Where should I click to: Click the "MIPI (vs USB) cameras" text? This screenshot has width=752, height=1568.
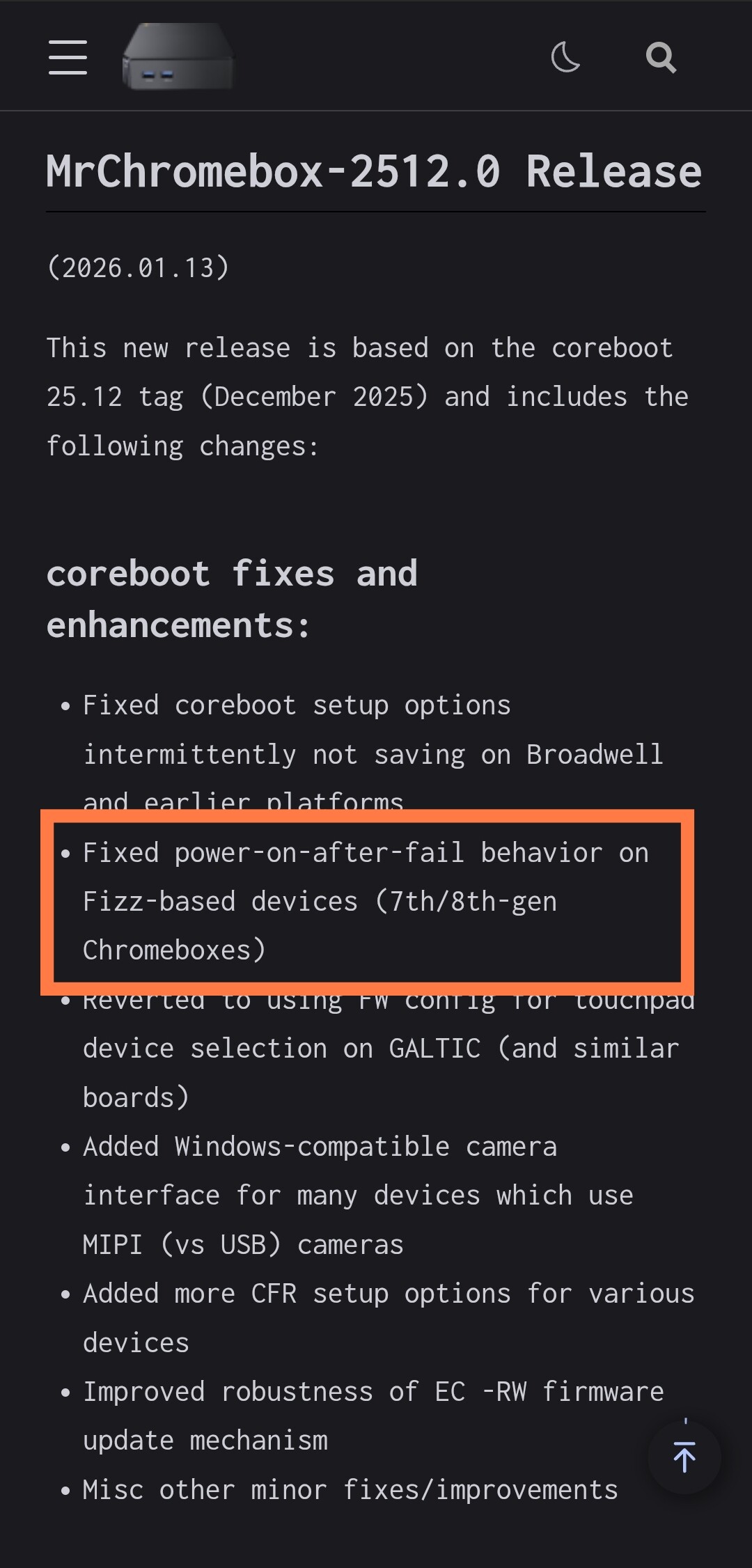(x=243, y=1245)
